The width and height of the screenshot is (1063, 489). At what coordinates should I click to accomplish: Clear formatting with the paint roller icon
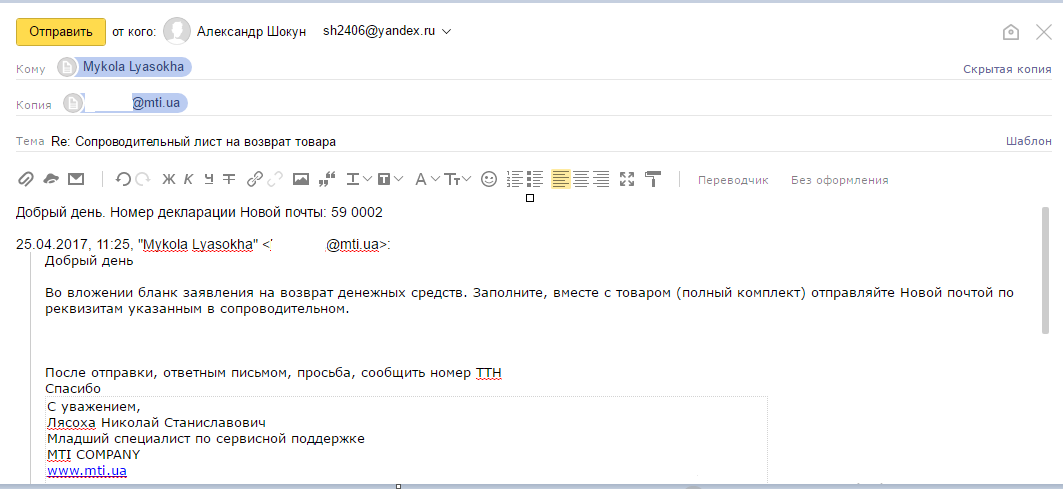[x=653, y=180]
